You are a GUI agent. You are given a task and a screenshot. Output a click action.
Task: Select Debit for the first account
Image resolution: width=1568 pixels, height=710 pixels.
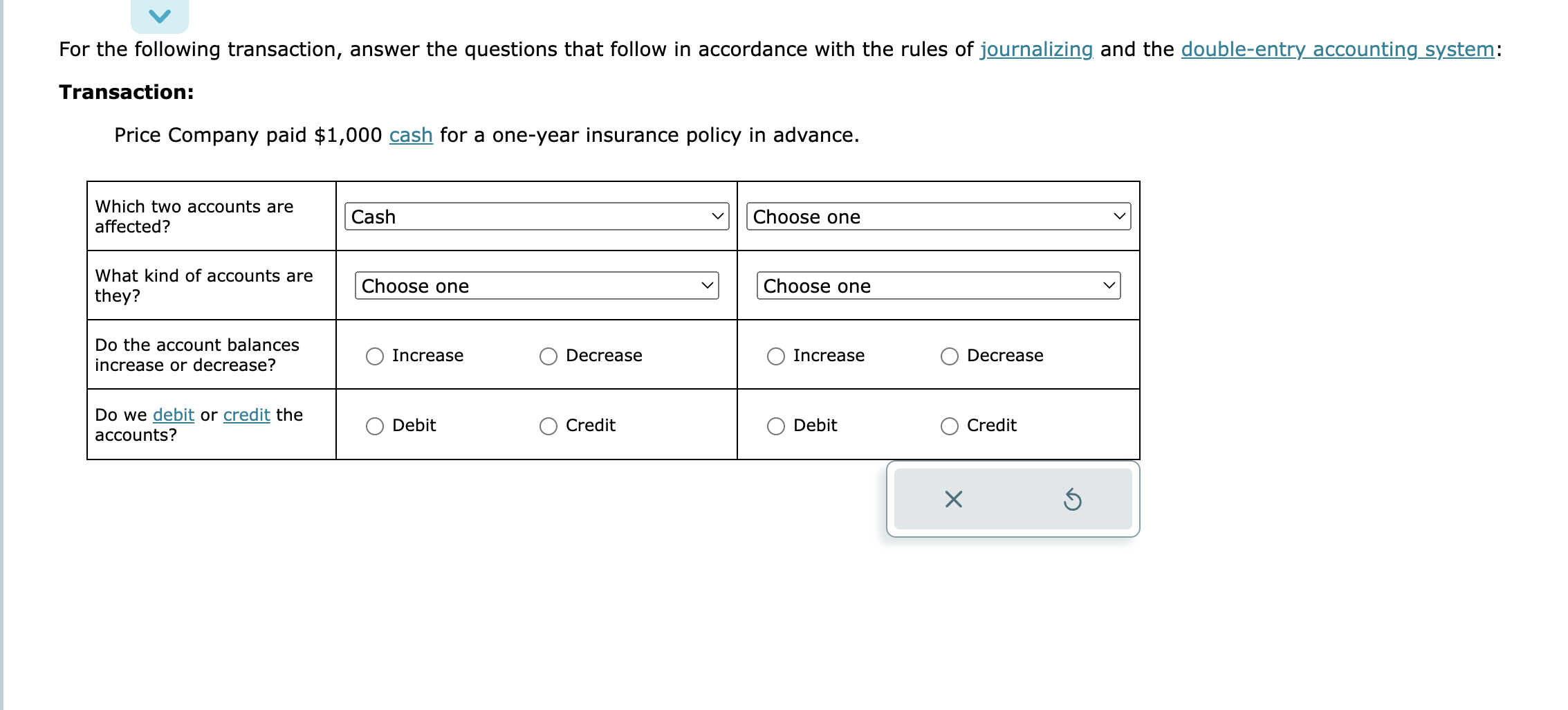[374, 426]
